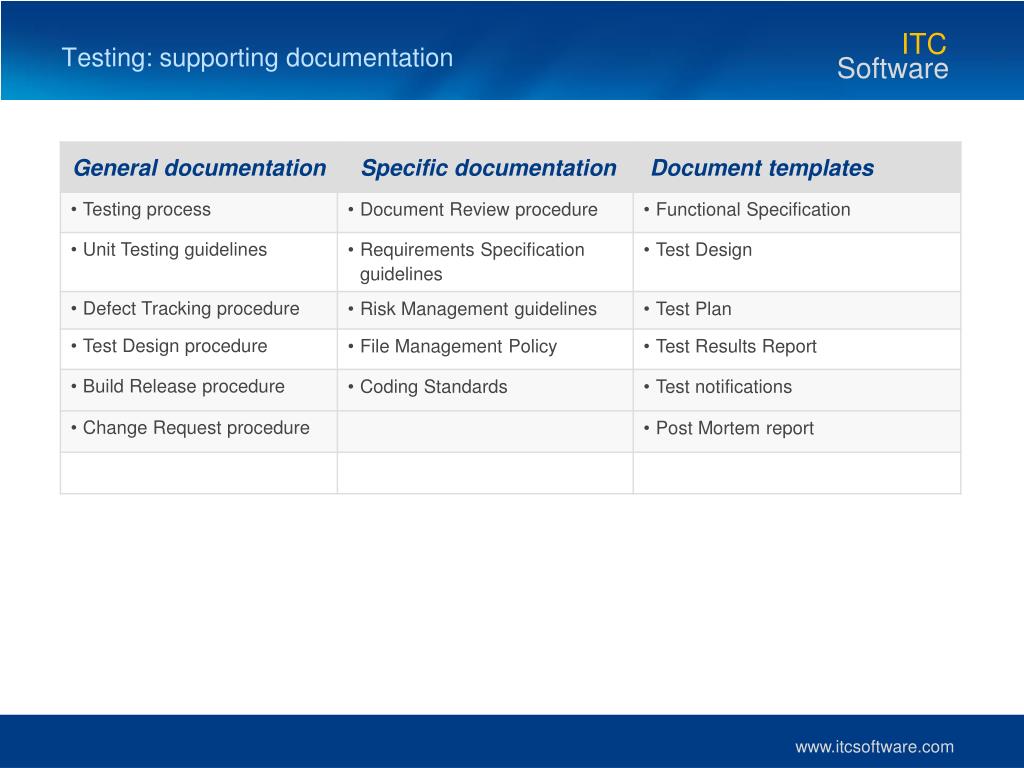Viewport: 1024px width, 768px height.
Task: Click the 'Risk Management guidelines' cell
Action: click(x=485, y=310)
